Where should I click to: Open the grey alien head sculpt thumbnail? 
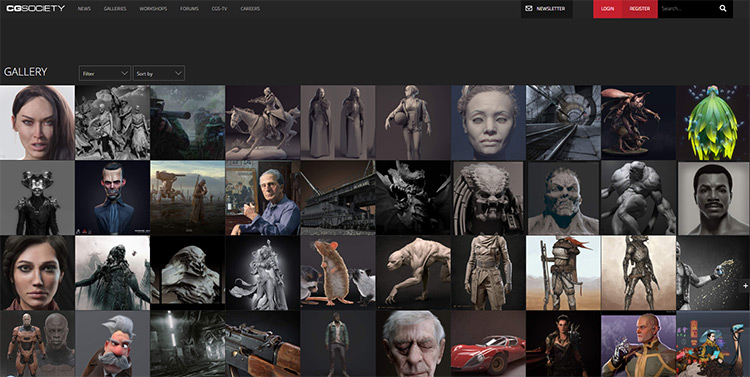coord(188,273)
